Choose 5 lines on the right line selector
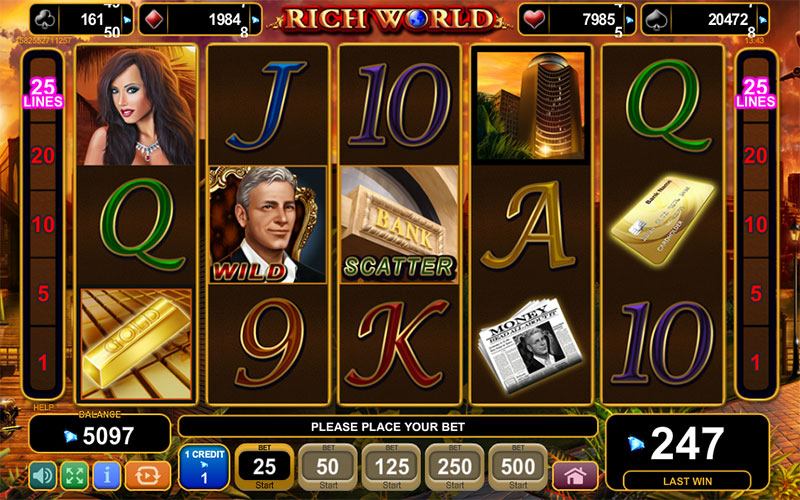The height and width of the screenshot is (500, 800). (756, 293)
